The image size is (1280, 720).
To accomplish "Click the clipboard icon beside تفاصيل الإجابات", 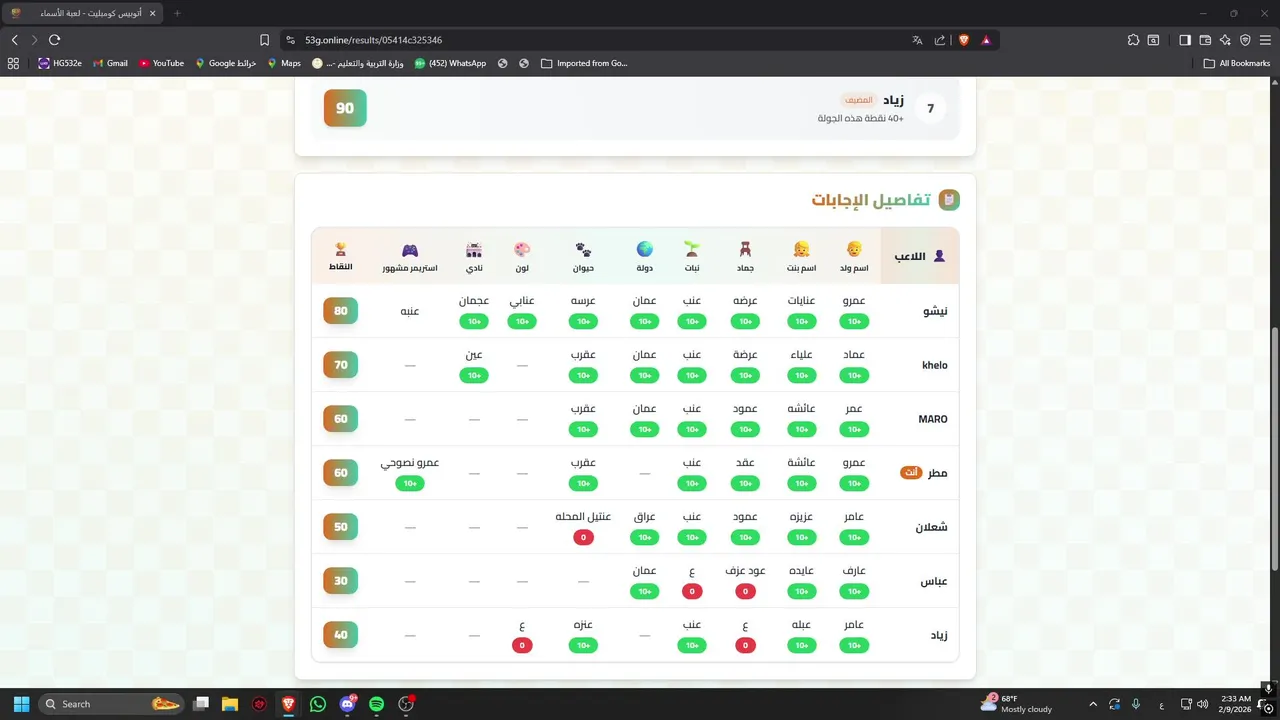I will [x=949, y=200].
